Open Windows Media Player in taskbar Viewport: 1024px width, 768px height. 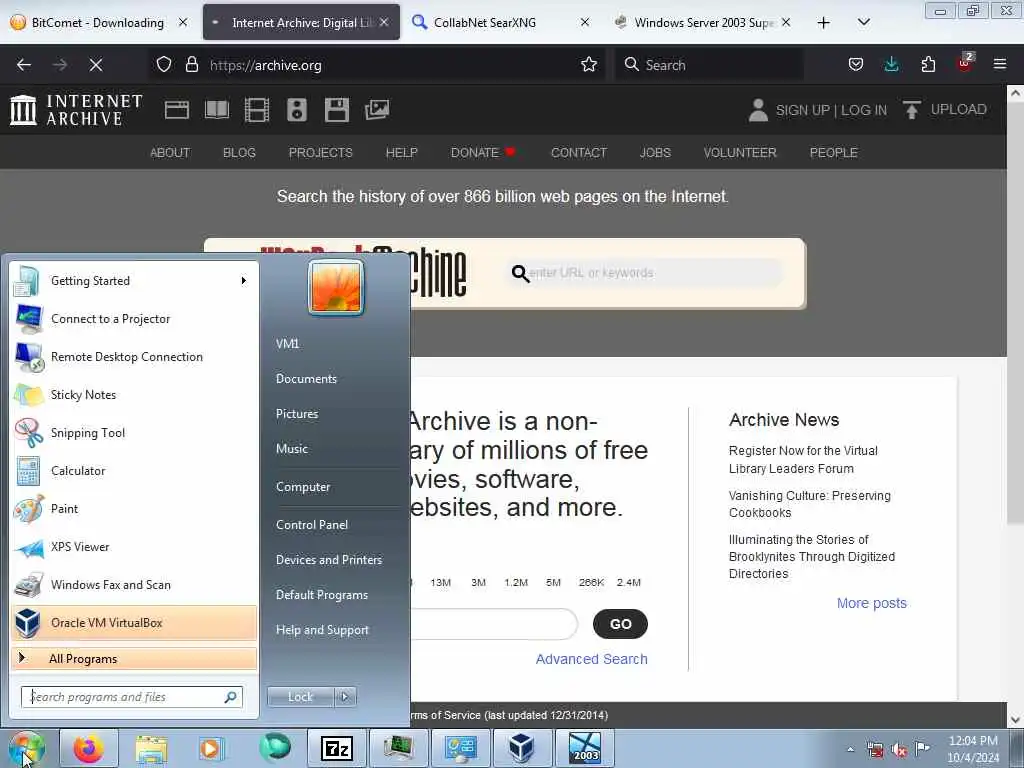[210, 748]
